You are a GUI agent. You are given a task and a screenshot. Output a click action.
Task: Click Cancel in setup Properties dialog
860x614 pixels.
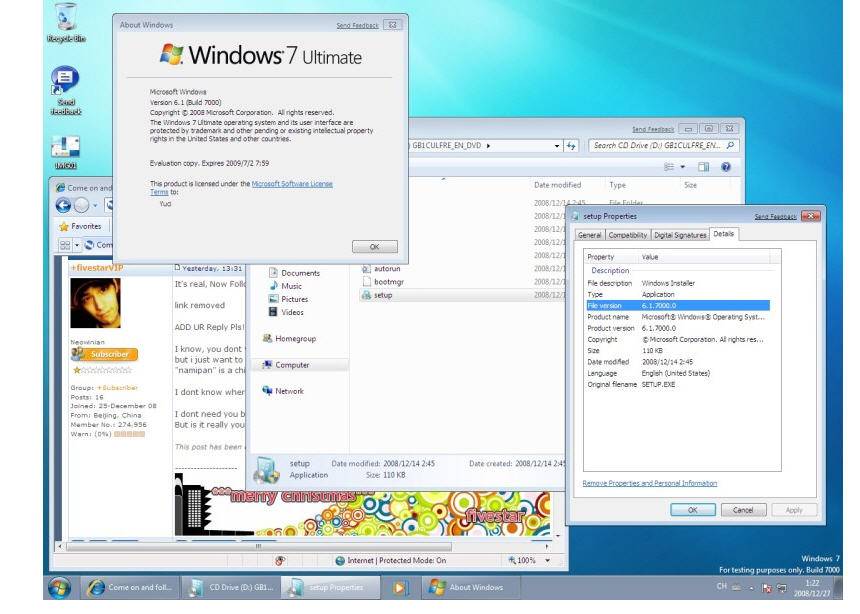tap(743, 510)
